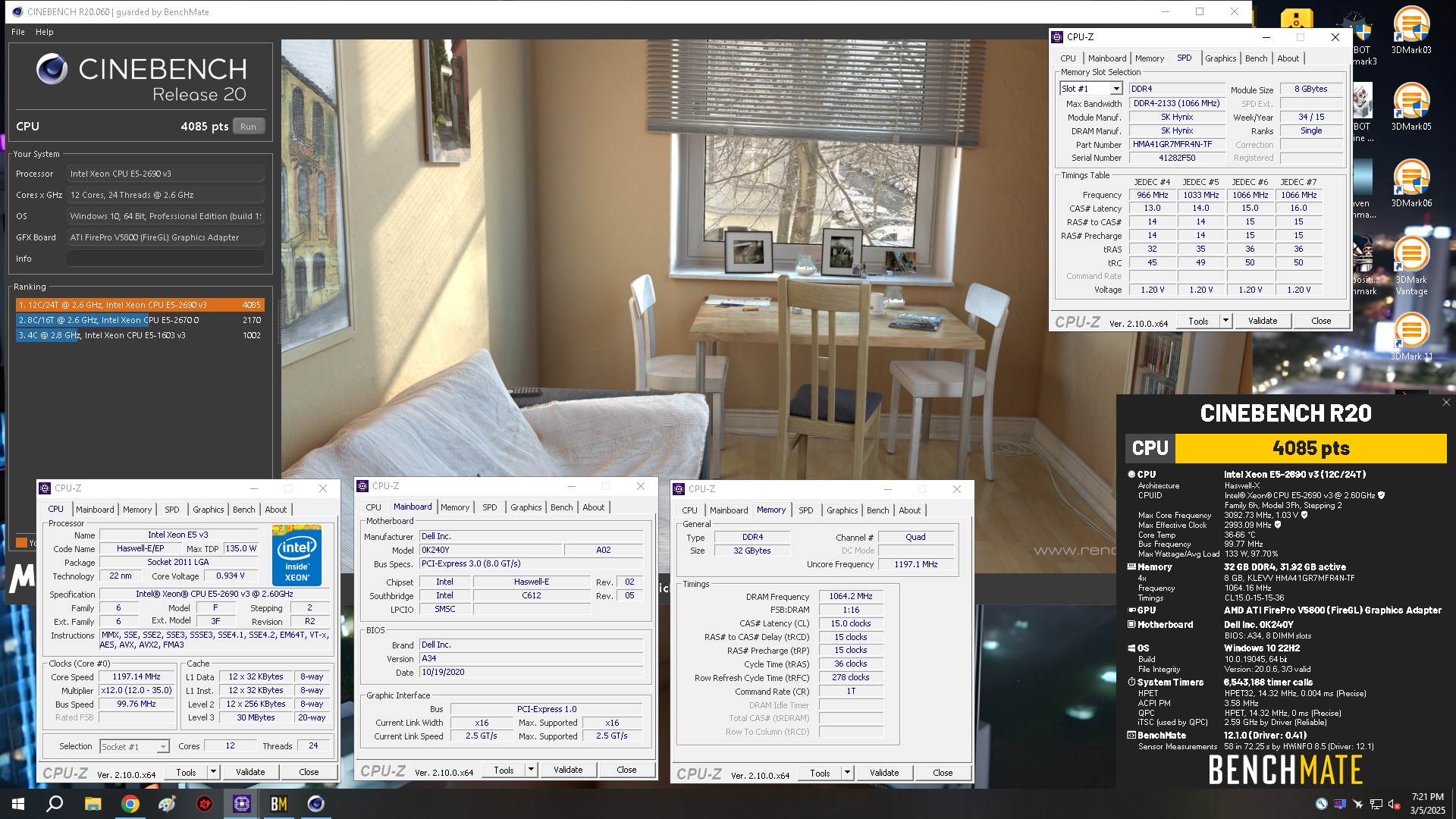The image size is (1456, 819).
Task: Open CPU tab in Mainboard CPU-Z window
Action: pyautogui.click(x=373, y=507)
